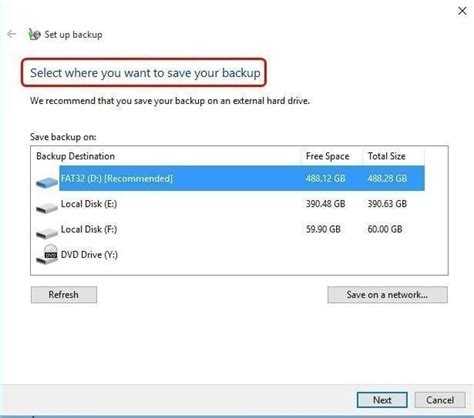
Task: Select the DVD Drive (Y:) icon
Action: (x=47, y=254)
